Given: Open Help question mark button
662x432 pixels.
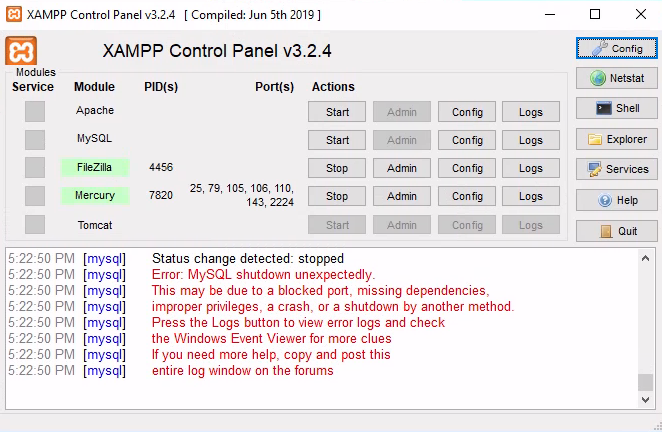Looking at the screenshot, I should coord(616,200).
